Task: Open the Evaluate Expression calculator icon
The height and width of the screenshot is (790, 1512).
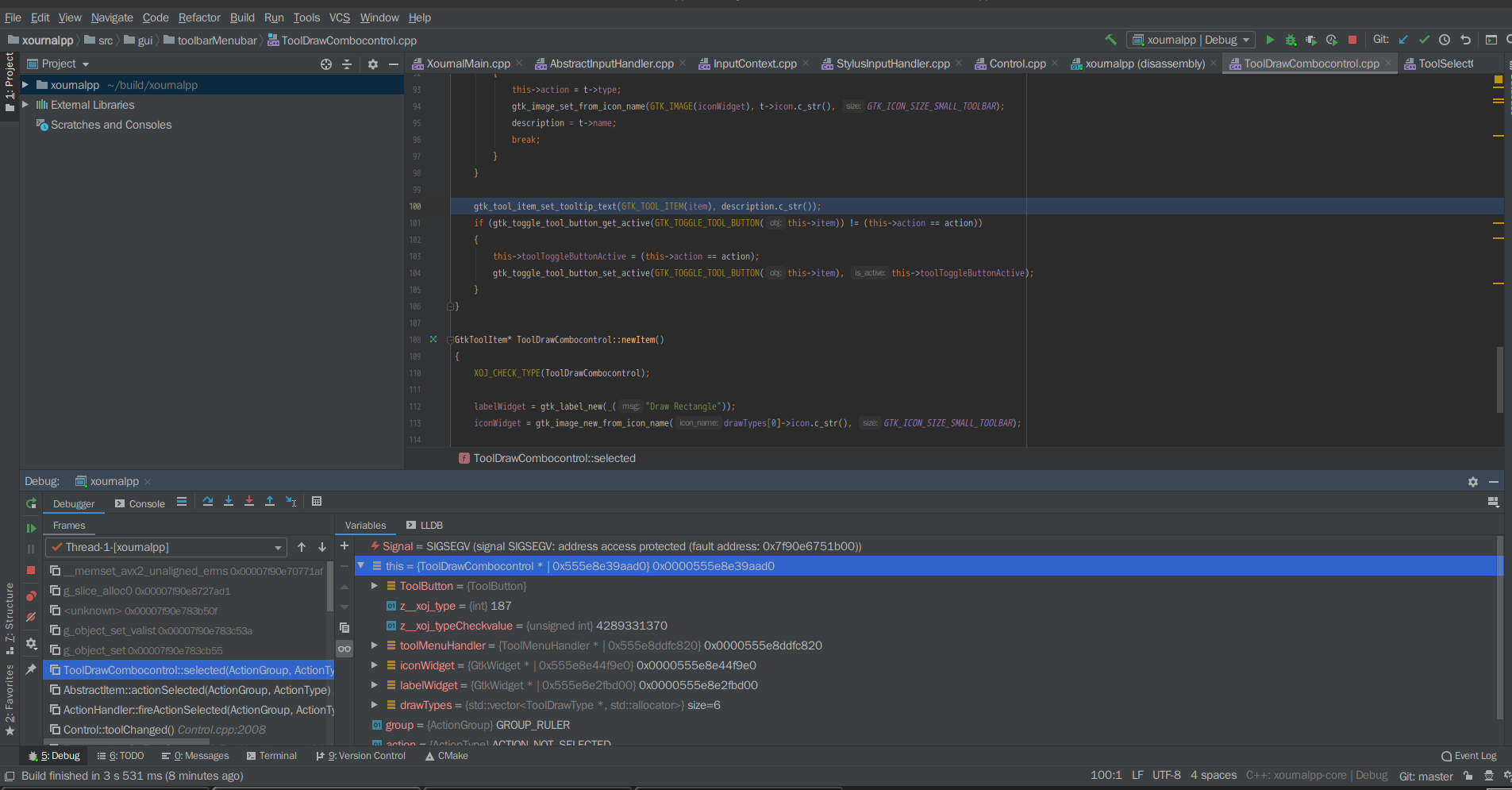Action: click(317, 501)
